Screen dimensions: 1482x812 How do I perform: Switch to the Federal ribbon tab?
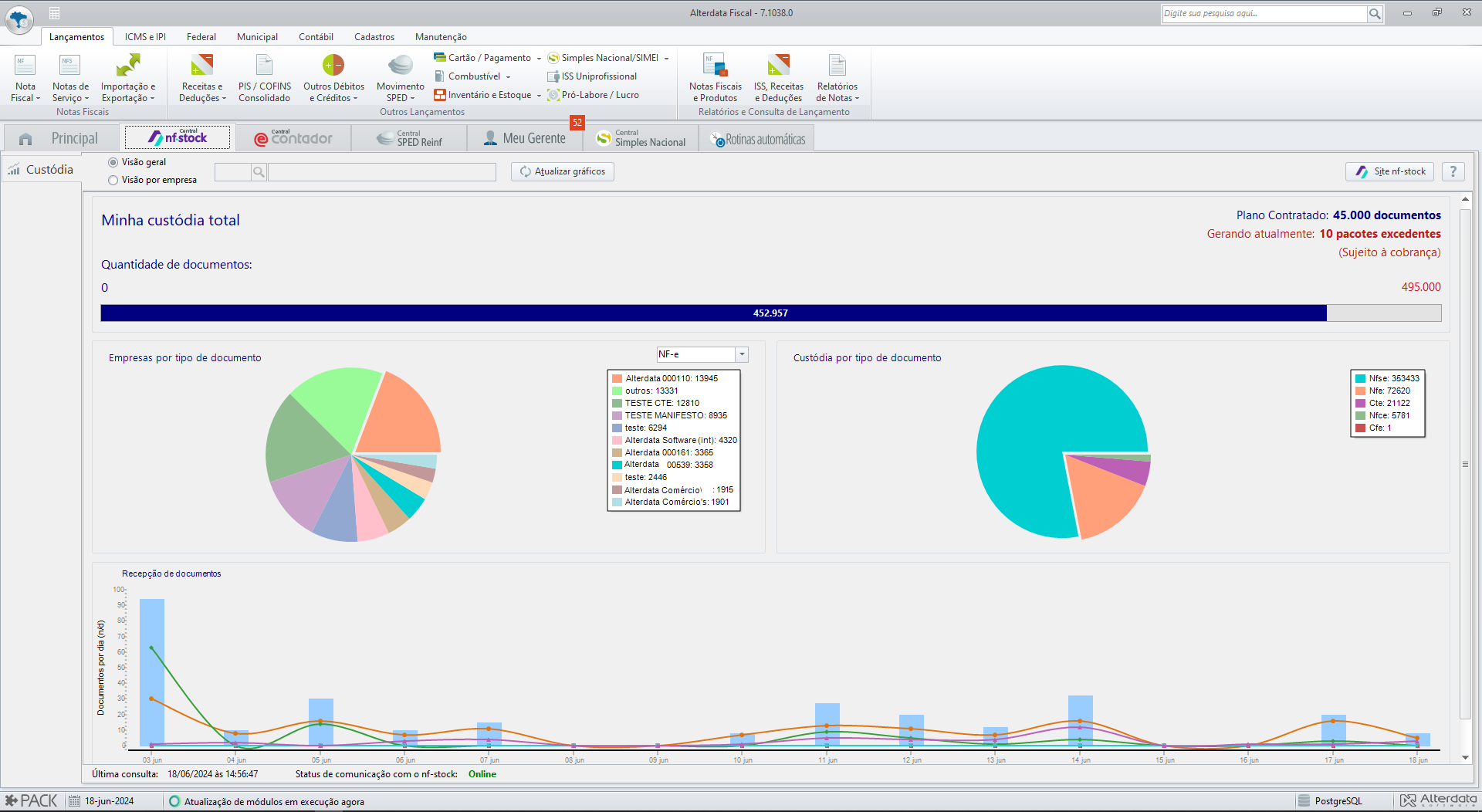pyautogui.click(x=201, y=37)
